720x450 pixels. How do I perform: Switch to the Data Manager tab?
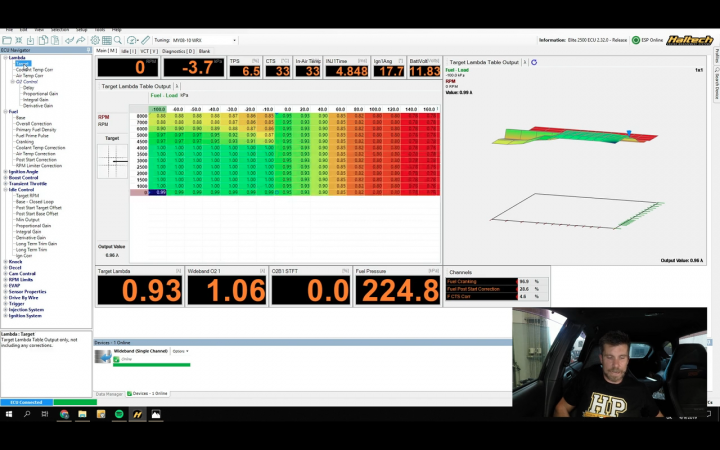coord(107,393)
